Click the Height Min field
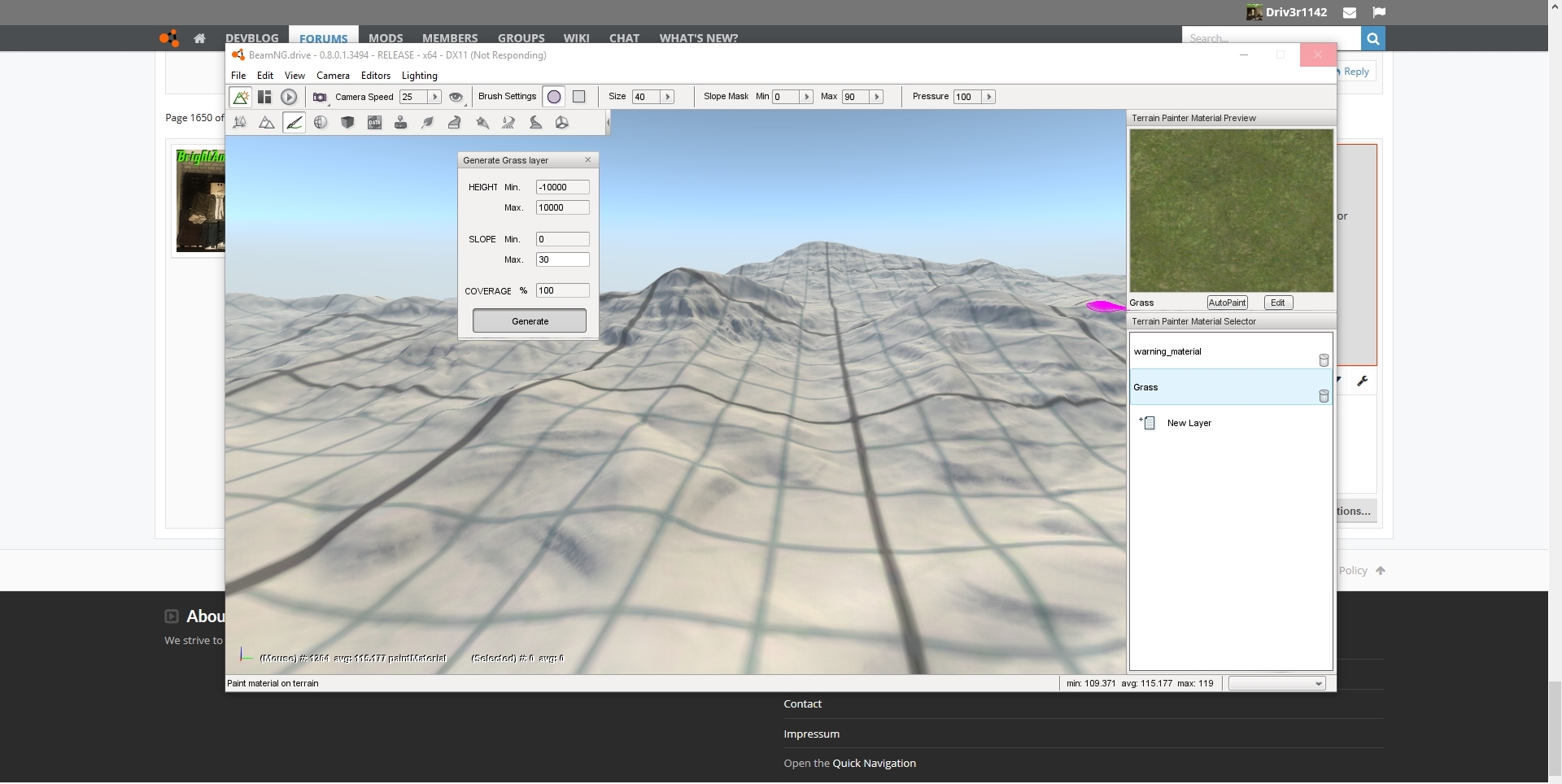Viewport: 1562px width, 784px height. coord(562,187)
